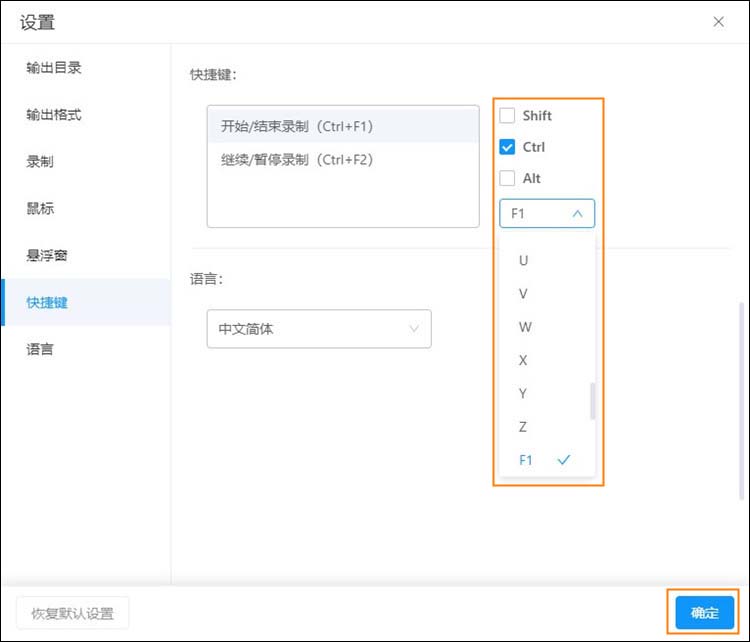Choose key Y from the list
750x642 pixels.
pos(547,393)
